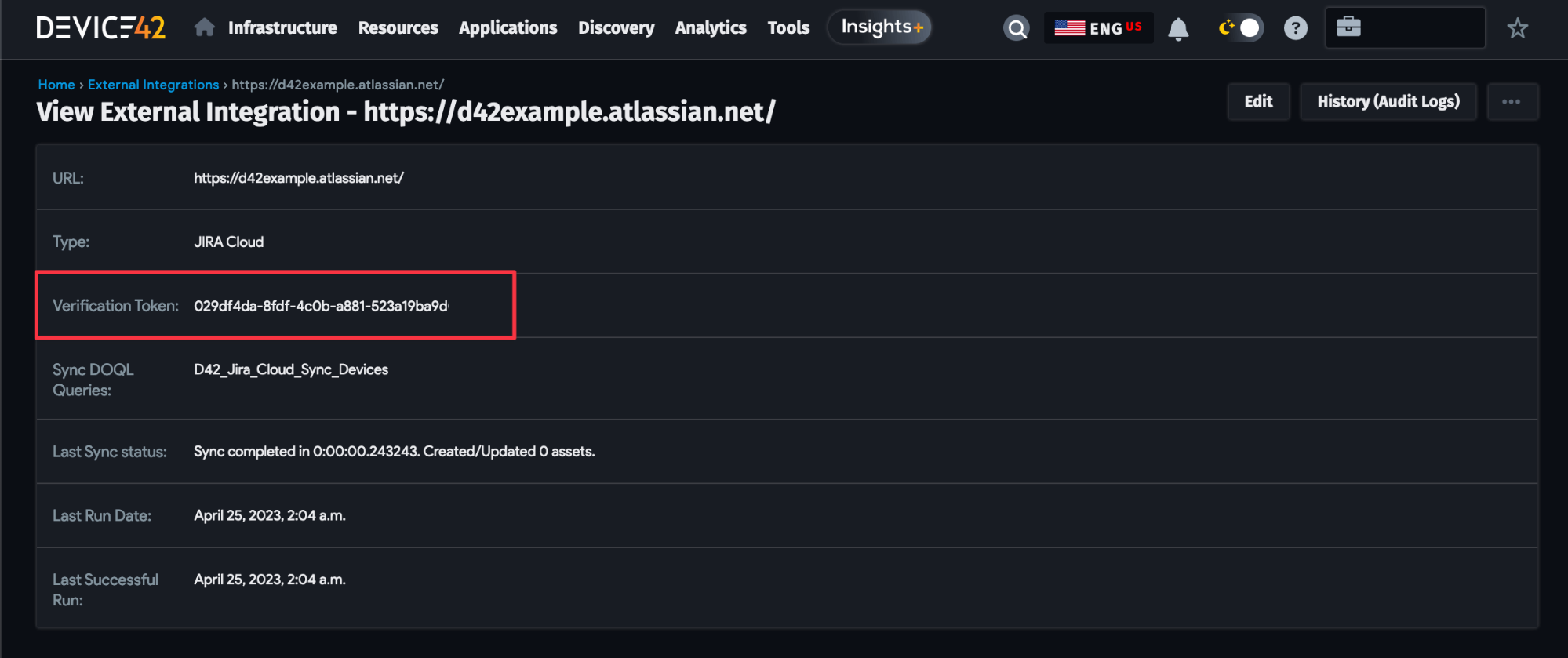
Task: Open History (Audit Logs)
Action: coord(1388,102)
